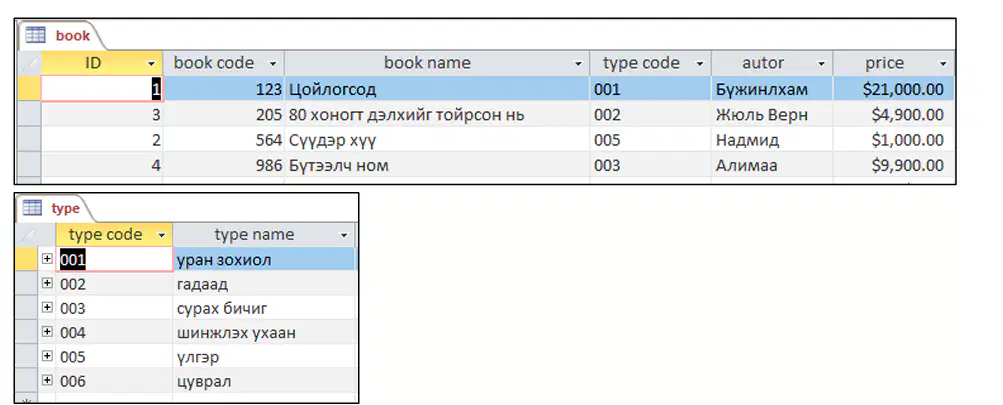
Task: Click the book name cell Цойлогсод
Action: pos(437,89)
